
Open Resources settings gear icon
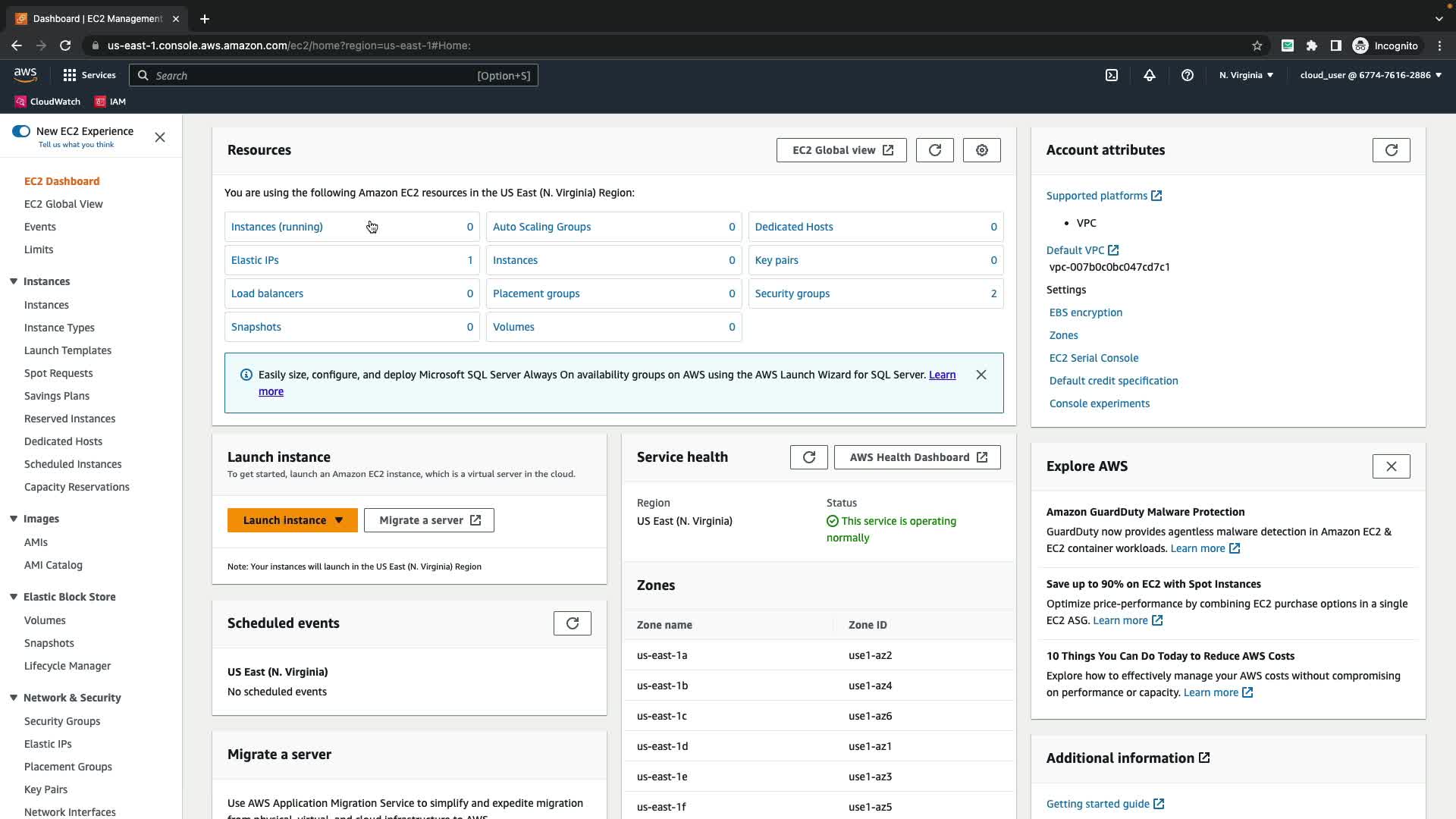click(x=981, y=150)
